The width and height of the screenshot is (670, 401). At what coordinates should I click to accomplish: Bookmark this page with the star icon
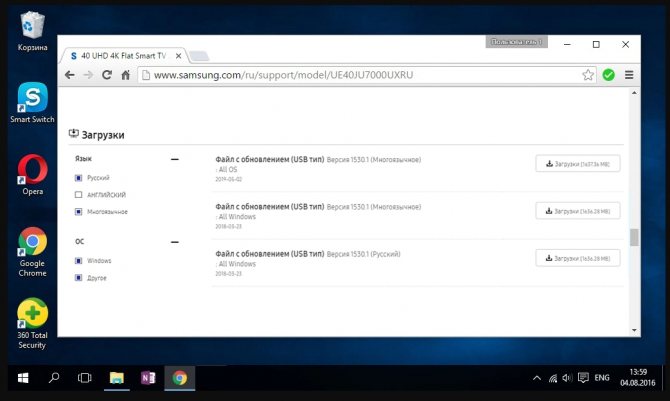click(x=588, y=75)
